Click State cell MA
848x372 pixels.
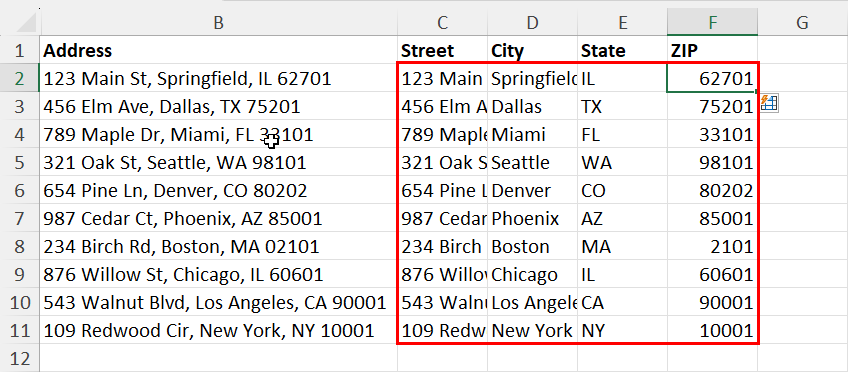(x=622, y=247)
